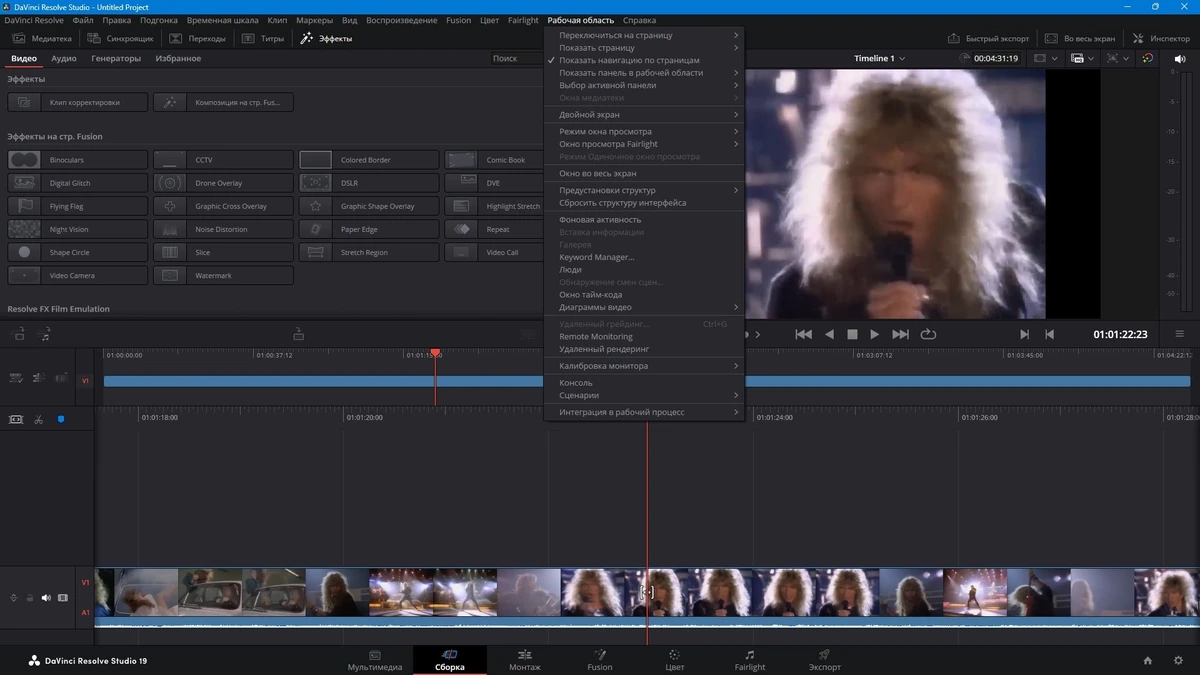Open Keyword Manager... from the menu
This screenshot has height=675, width=1200.
pos(643,257)
